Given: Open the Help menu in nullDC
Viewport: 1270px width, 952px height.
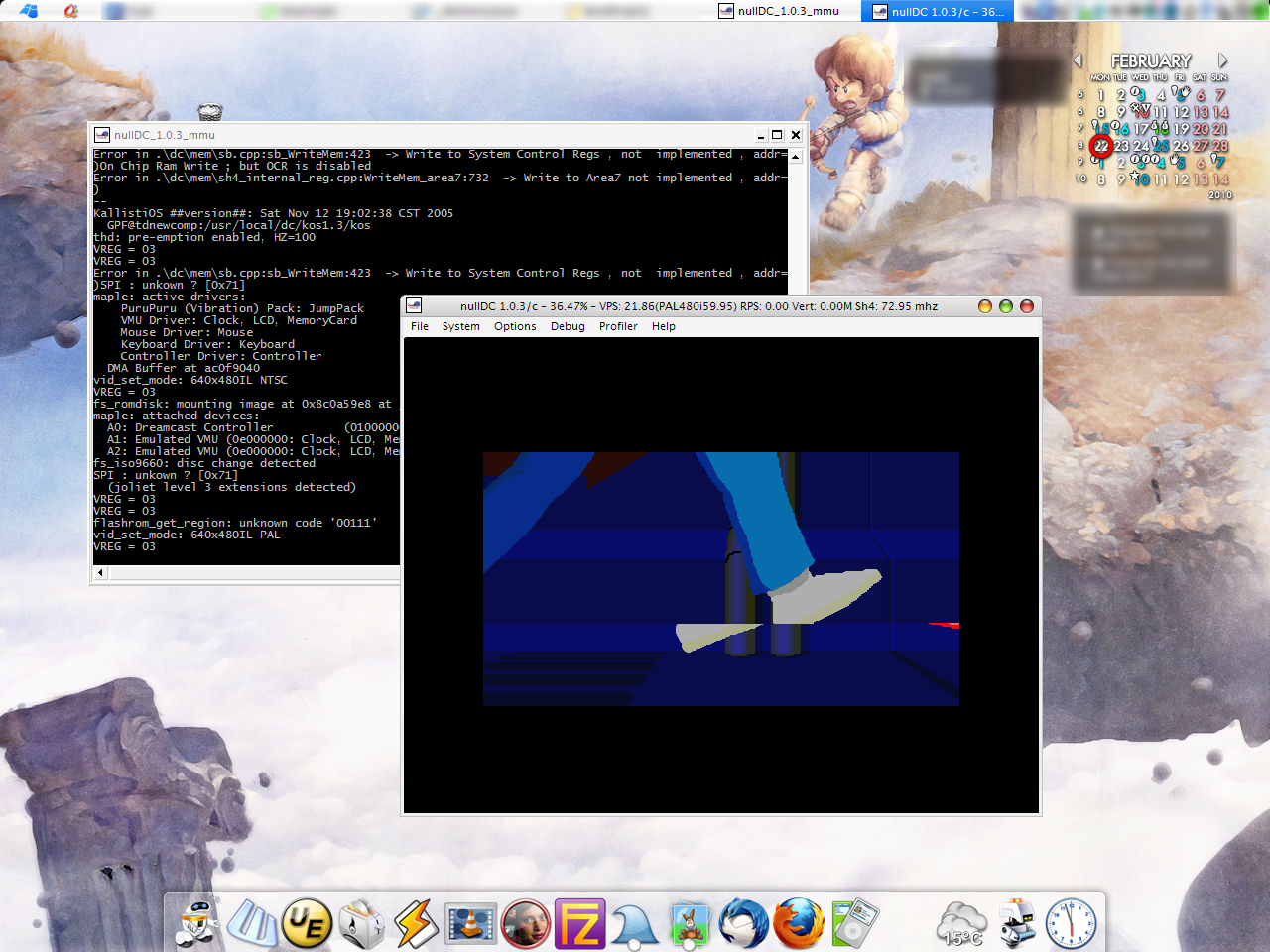Looking at the screenshot, I should tap(664, 326).
